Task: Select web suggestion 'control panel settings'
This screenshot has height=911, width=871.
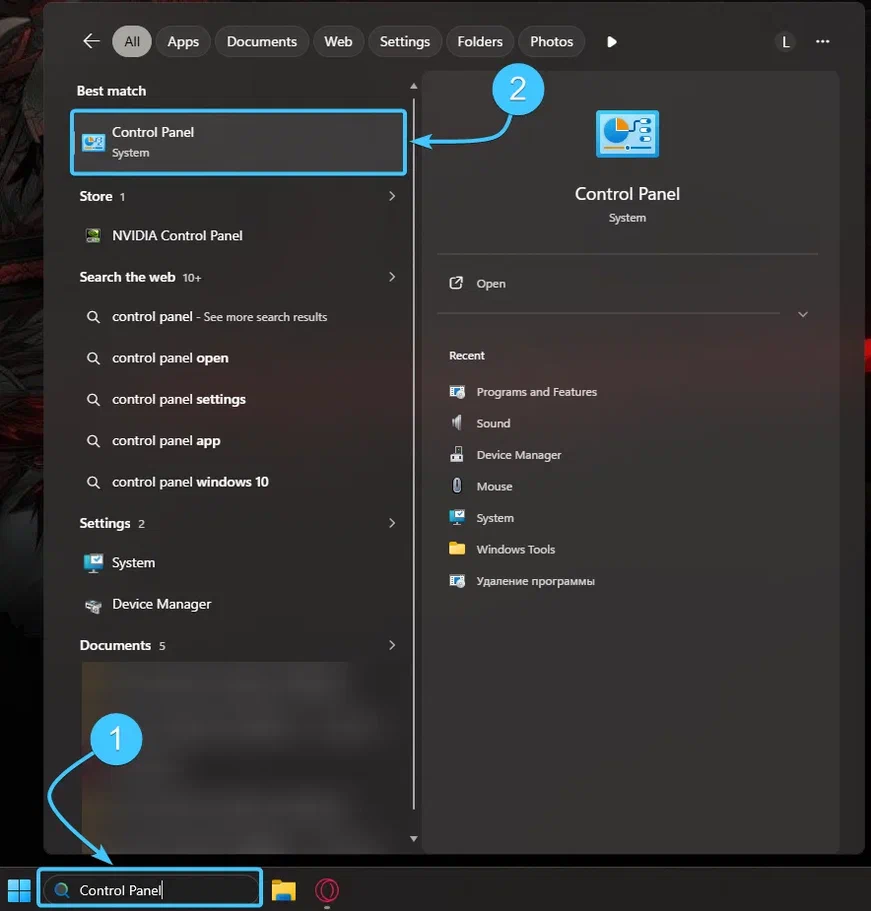Action: pos(238,399)
